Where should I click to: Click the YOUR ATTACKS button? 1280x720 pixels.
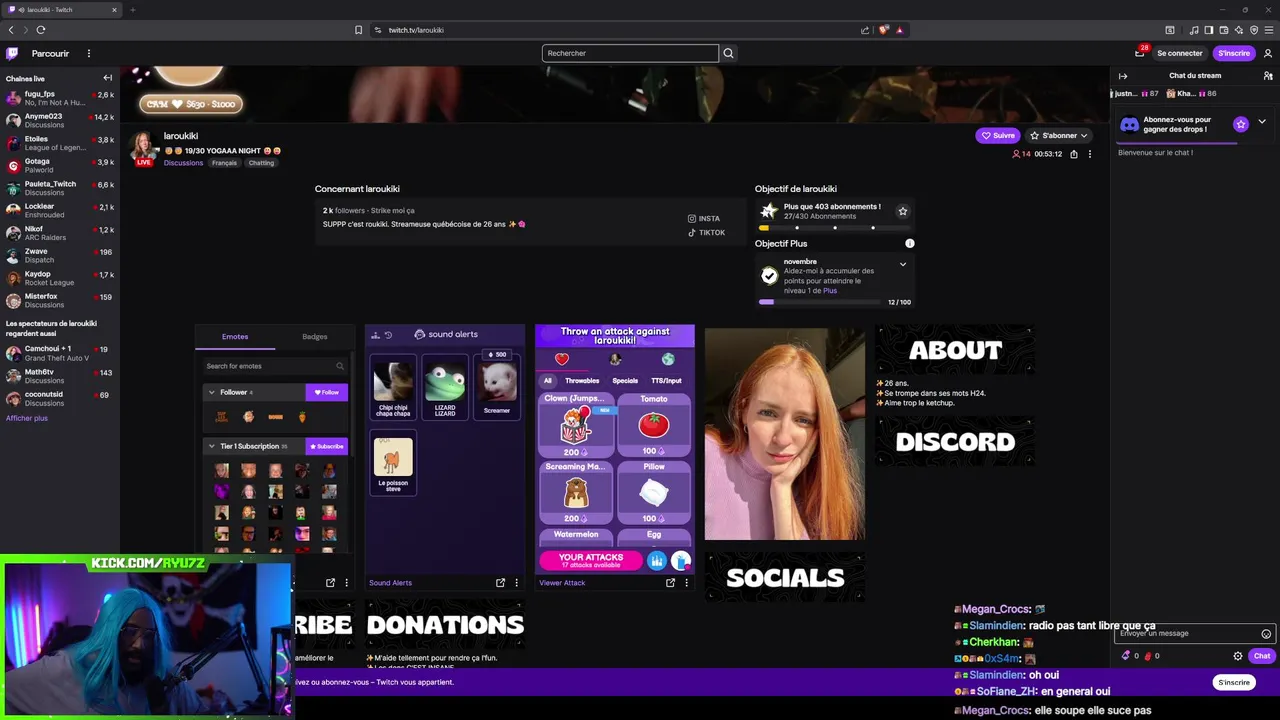[x=591, y=561]
